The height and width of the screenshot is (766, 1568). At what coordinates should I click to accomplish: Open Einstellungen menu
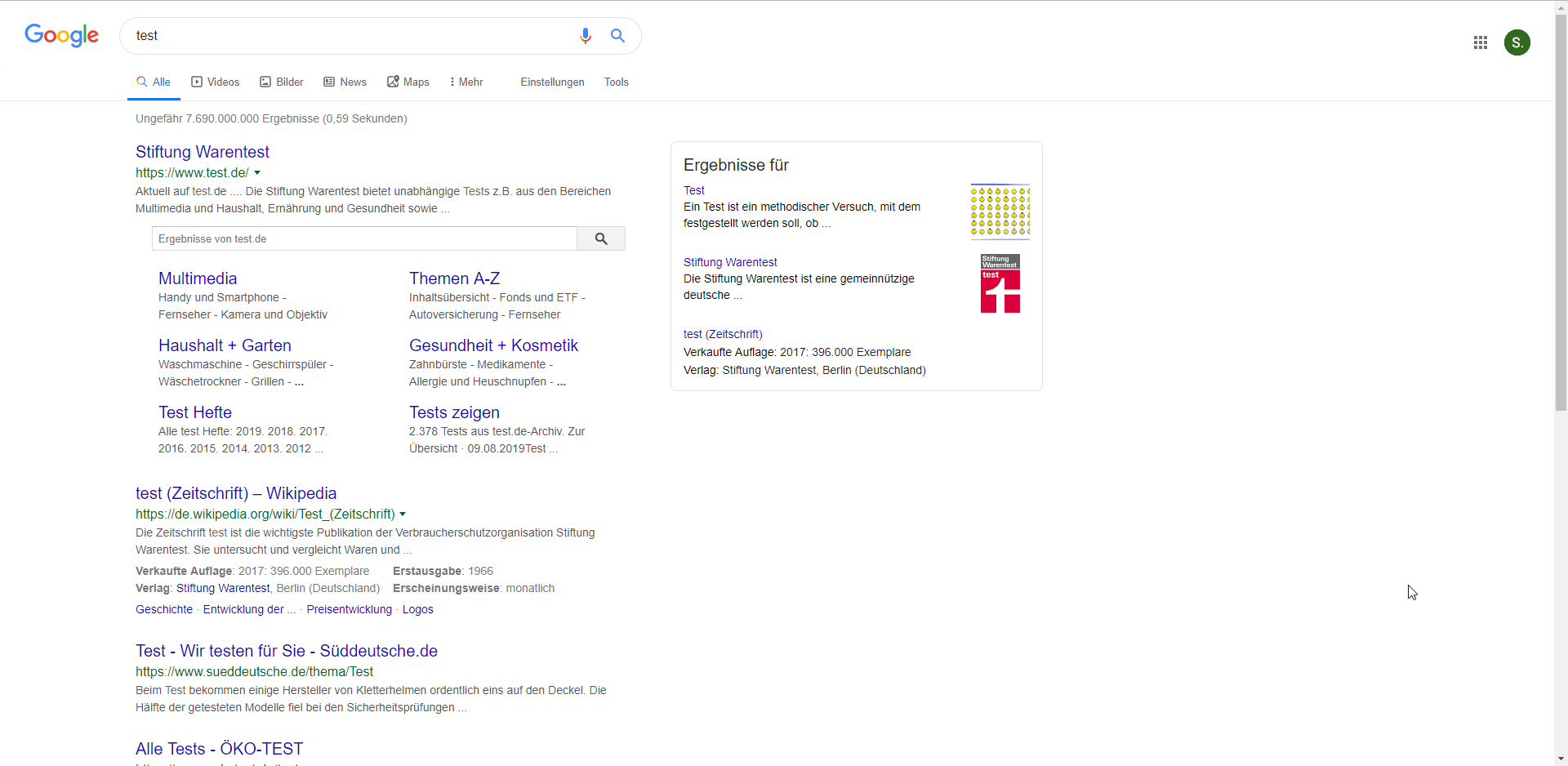(x=552, y=82)
